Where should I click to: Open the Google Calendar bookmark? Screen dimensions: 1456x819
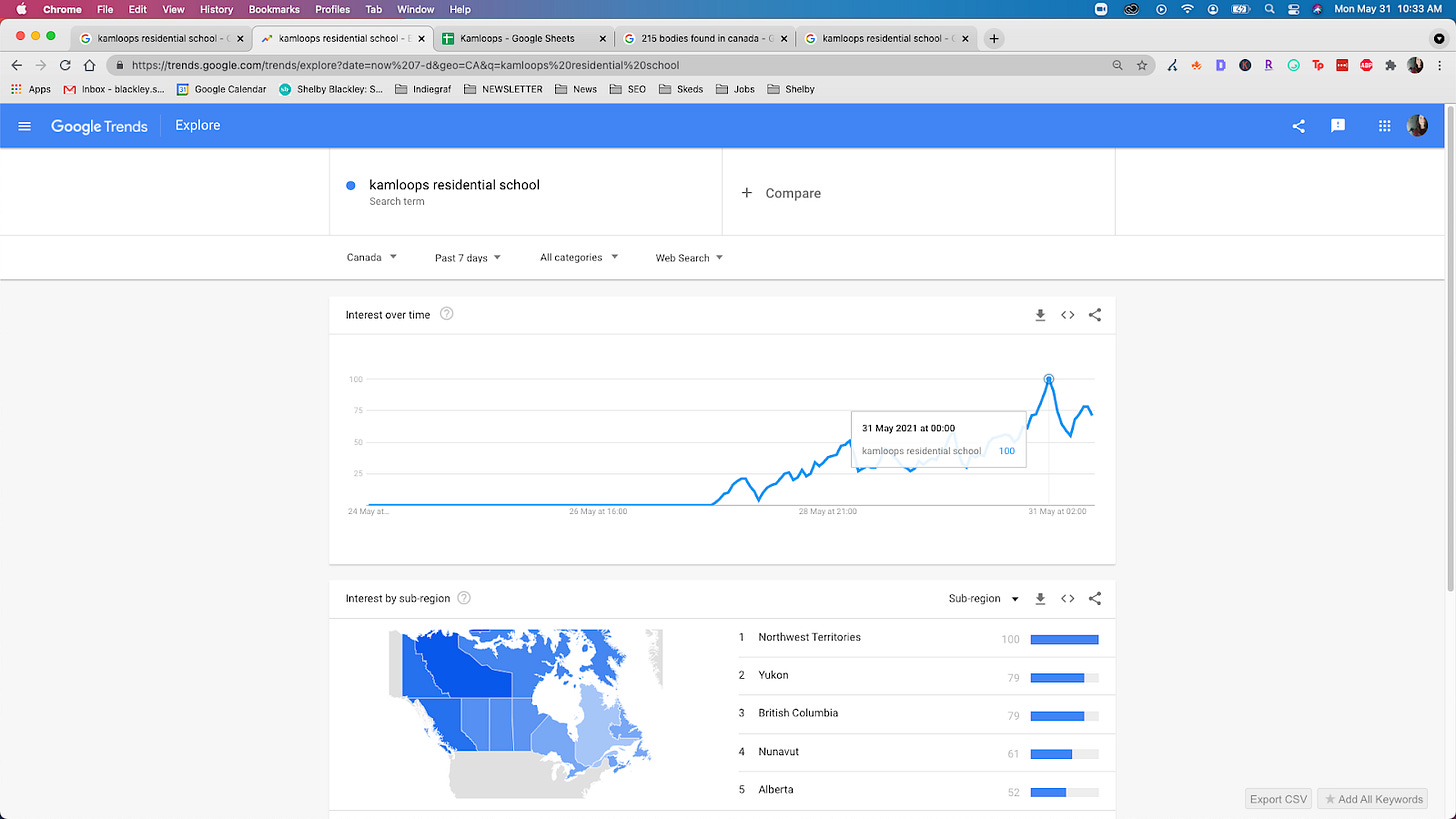pos(221,89)
